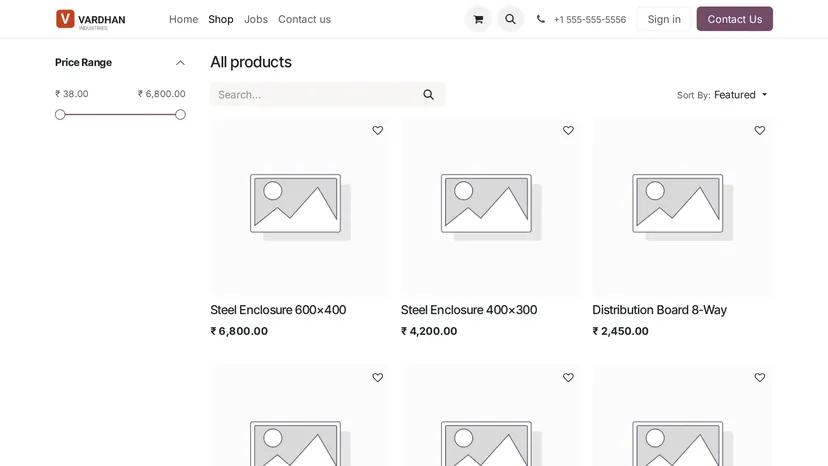Click wishlist heart on second-row last product

759,377
